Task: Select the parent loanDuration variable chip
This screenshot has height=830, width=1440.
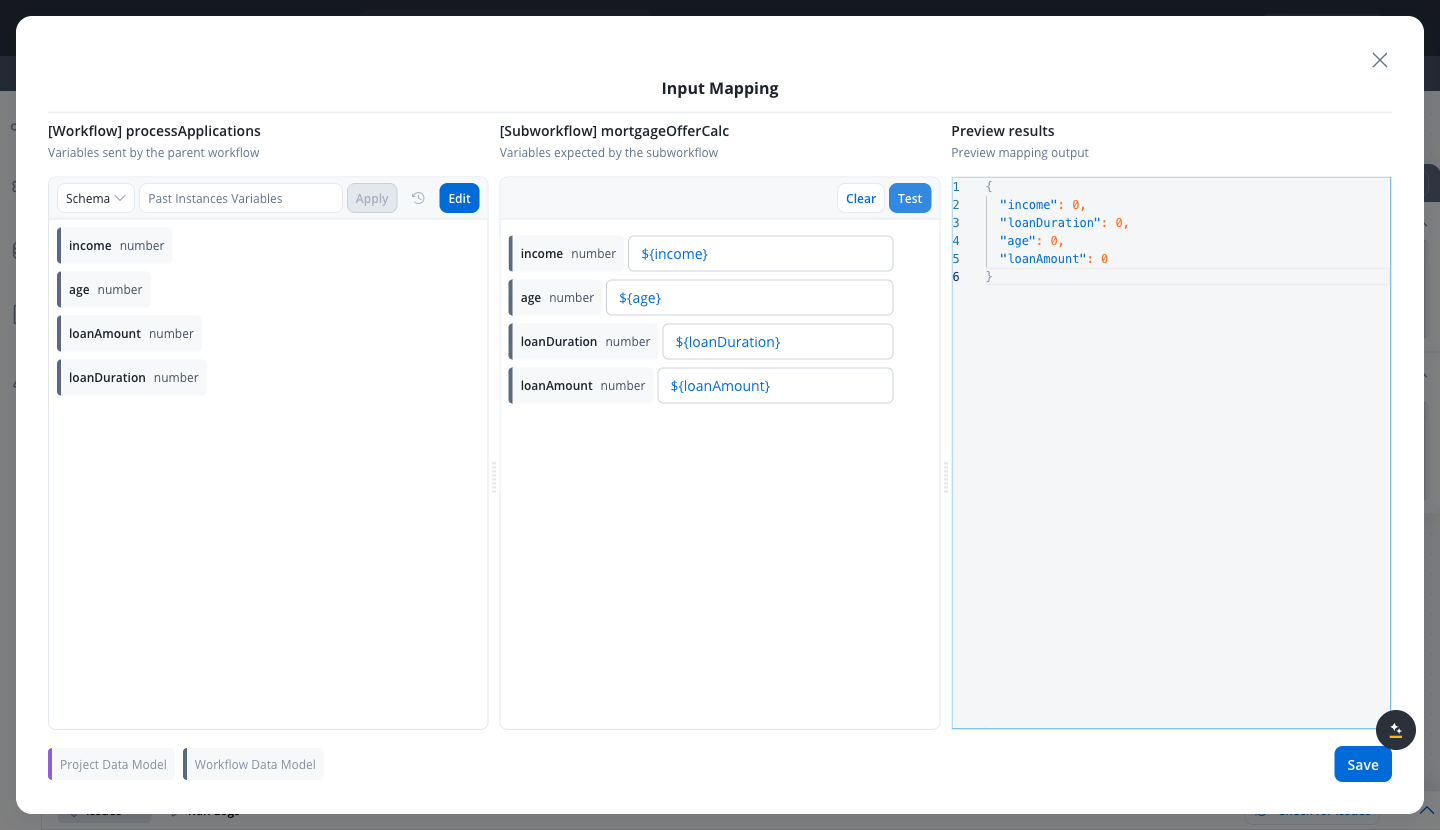Action: (132, 378)
